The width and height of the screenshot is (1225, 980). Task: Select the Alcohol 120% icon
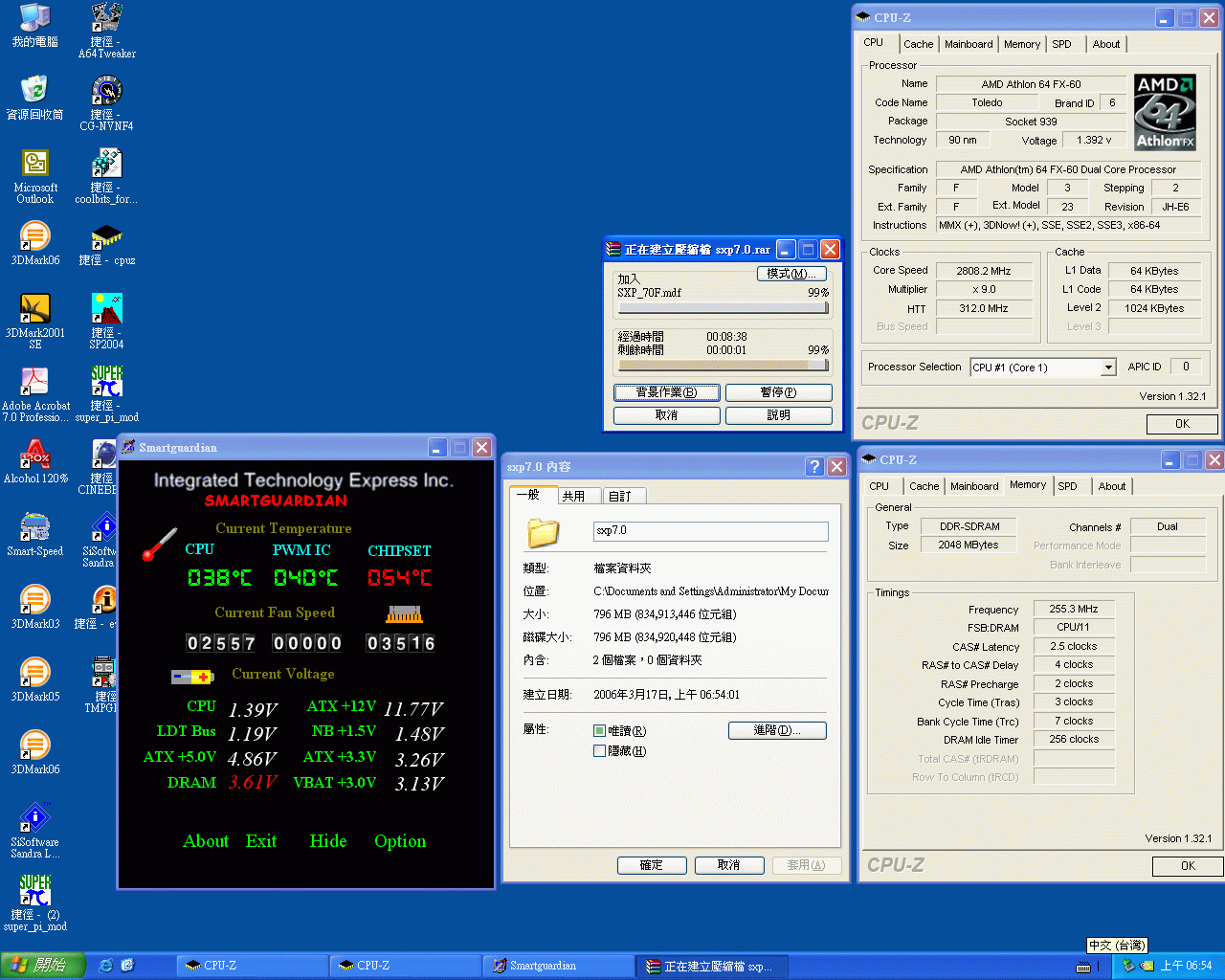(x=35, y=462)
